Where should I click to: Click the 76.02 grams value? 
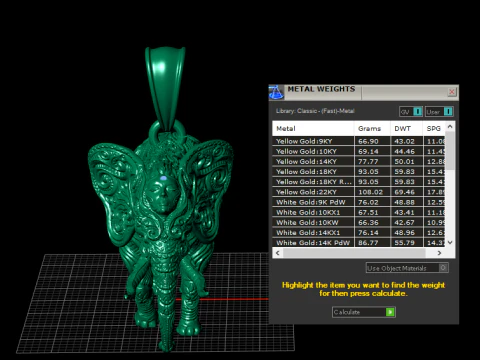[368, 202]
